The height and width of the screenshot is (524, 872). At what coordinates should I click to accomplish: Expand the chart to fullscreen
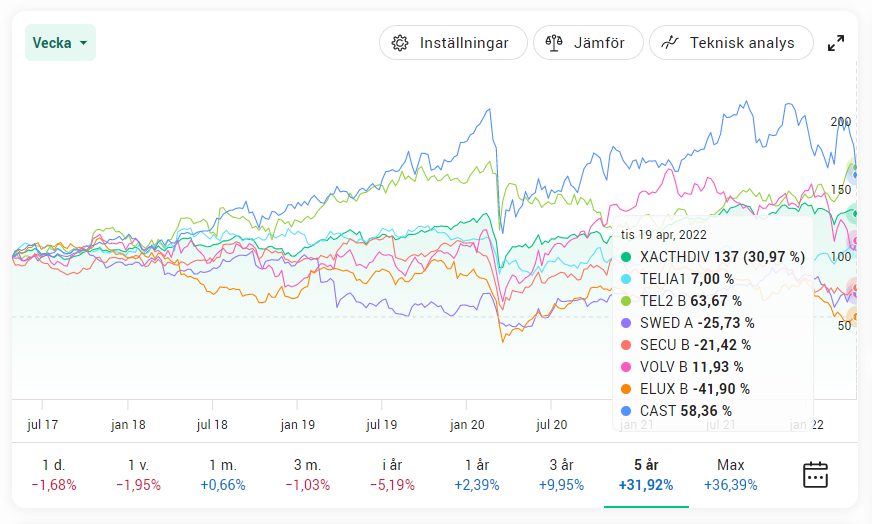tap(836, 43)
